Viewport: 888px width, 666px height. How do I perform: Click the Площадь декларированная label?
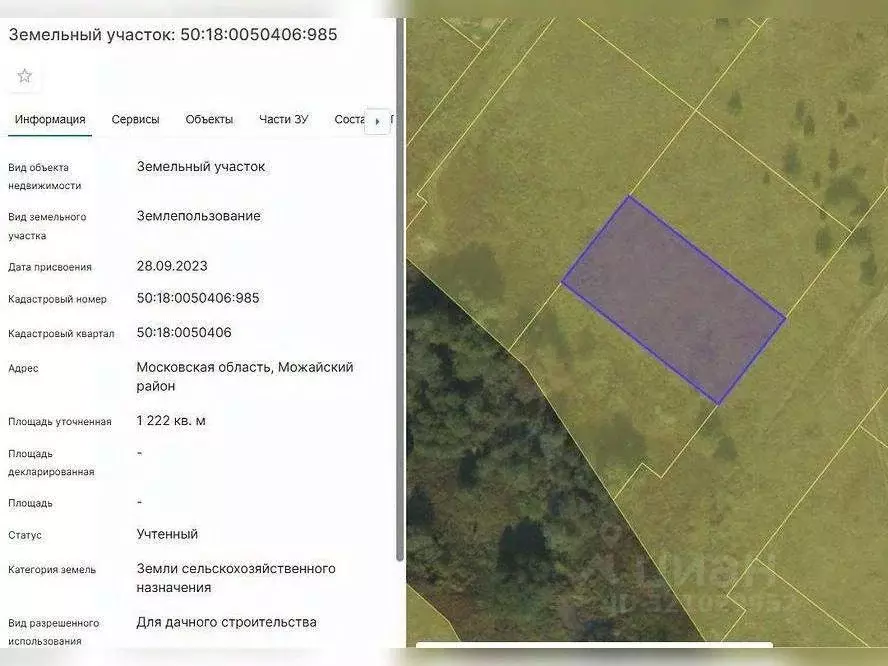51,463
